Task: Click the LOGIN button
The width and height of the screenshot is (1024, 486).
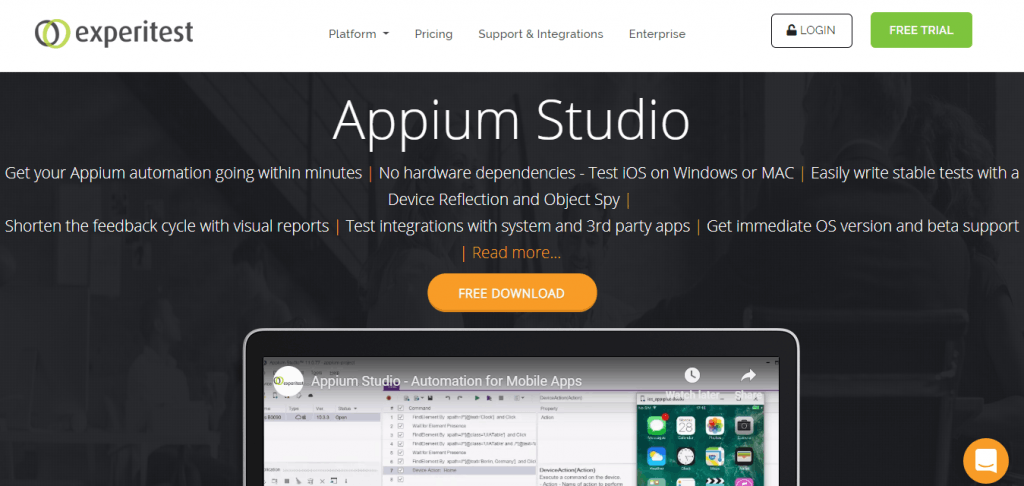Action: click(x=812, y=30)
